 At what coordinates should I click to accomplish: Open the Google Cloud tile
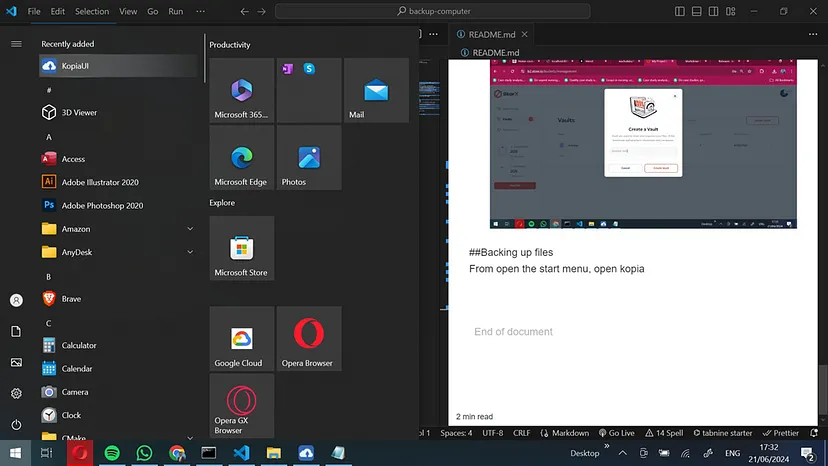coord(241,339)
